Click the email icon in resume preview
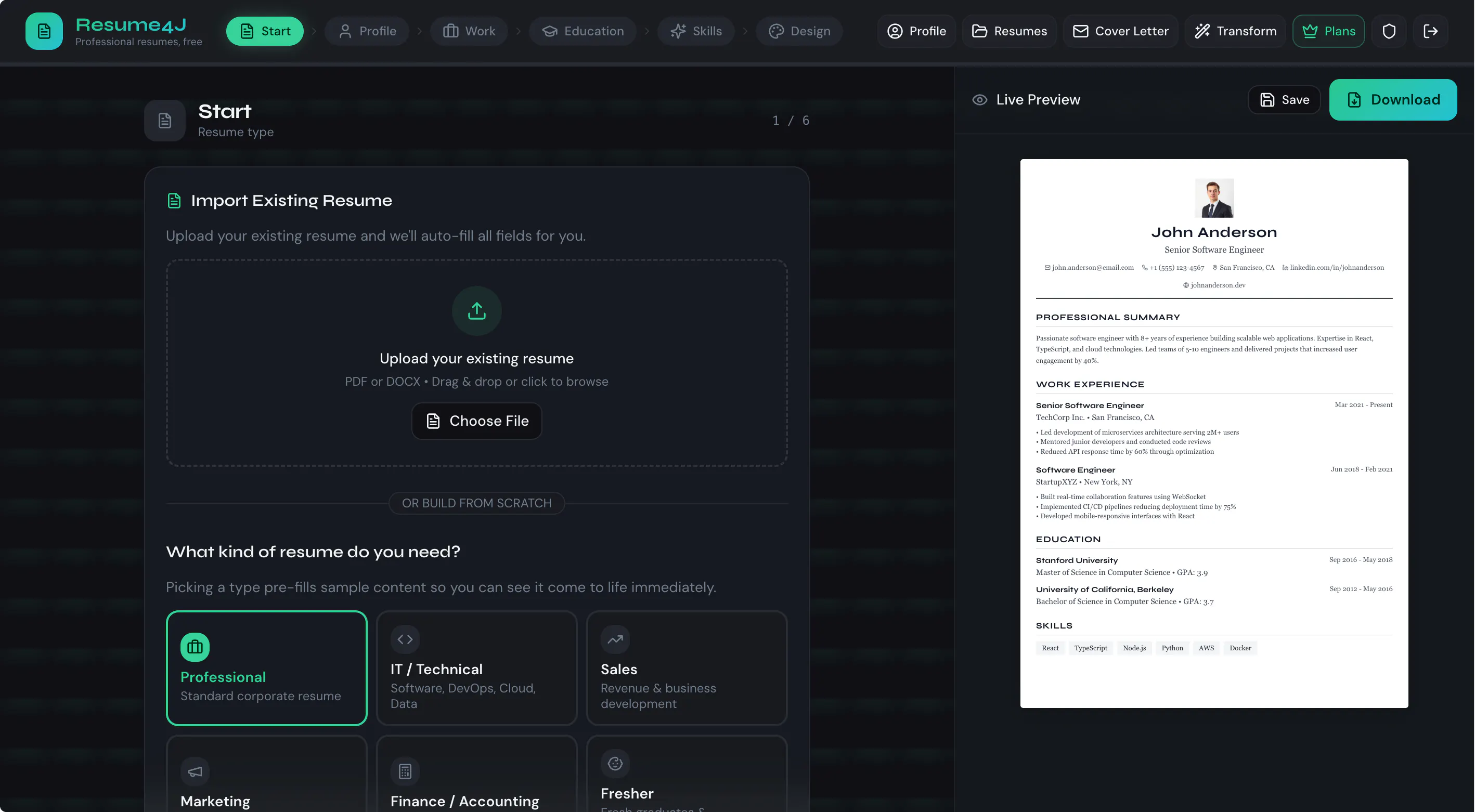This screenshot has height=812, width=1475. [x=1047, y=267]
